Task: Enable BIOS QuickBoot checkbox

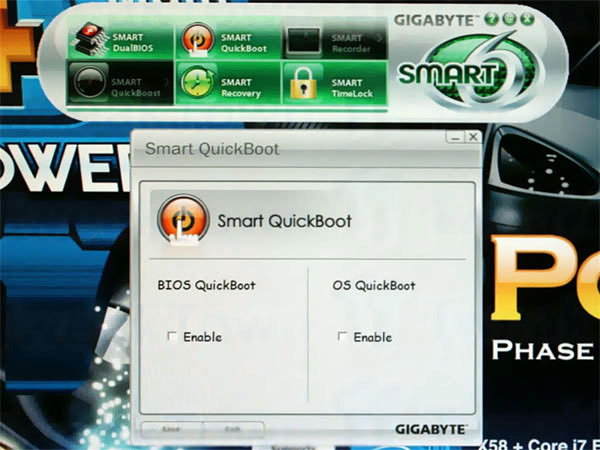Action: pyautogui.click(x=172, y=337)
